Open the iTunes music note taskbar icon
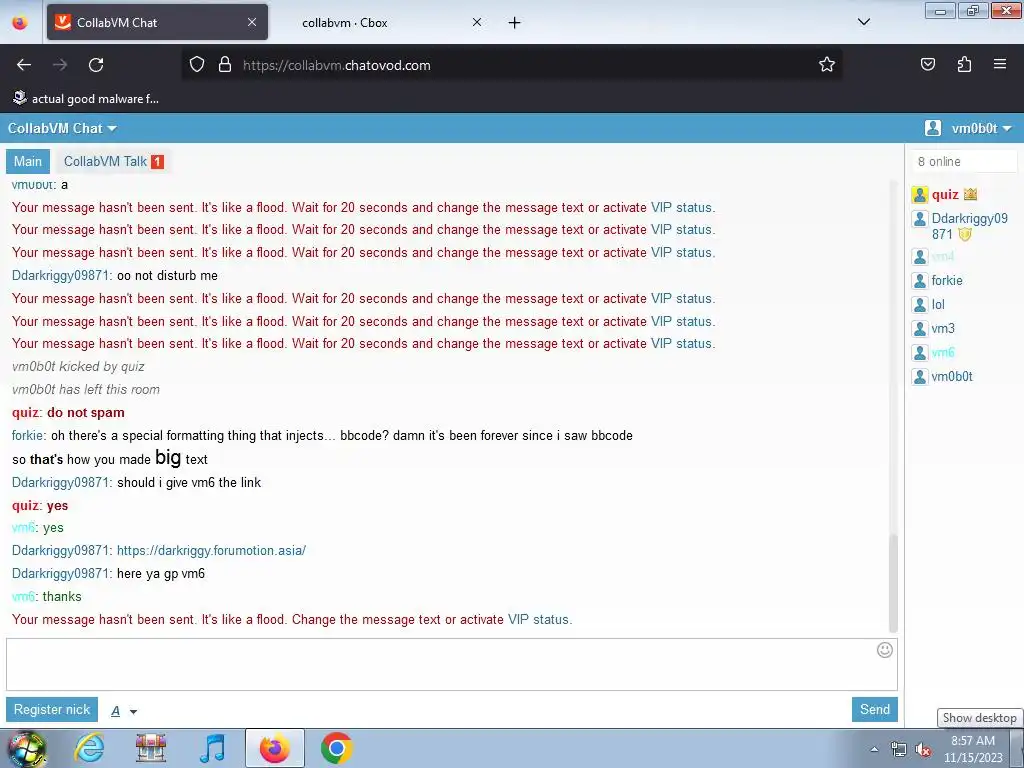The height and width of the screenshot is (768, 1024). pyautogui.click(x=212, y=748)
